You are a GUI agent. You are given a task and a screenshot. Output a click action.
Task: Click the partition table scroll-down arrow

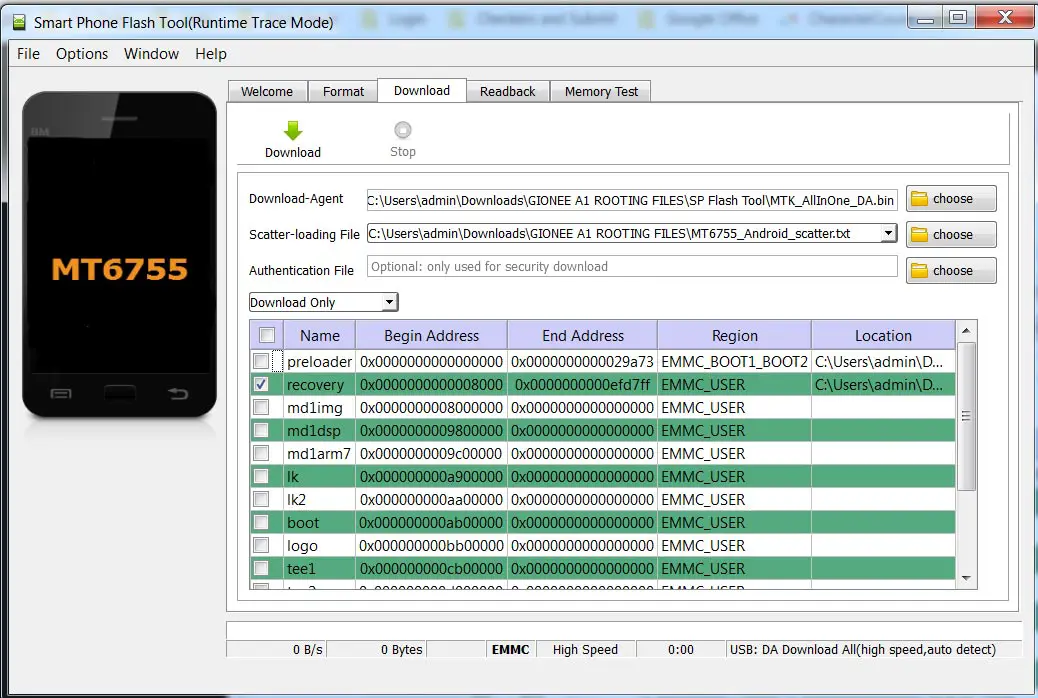tap(966, 579)
